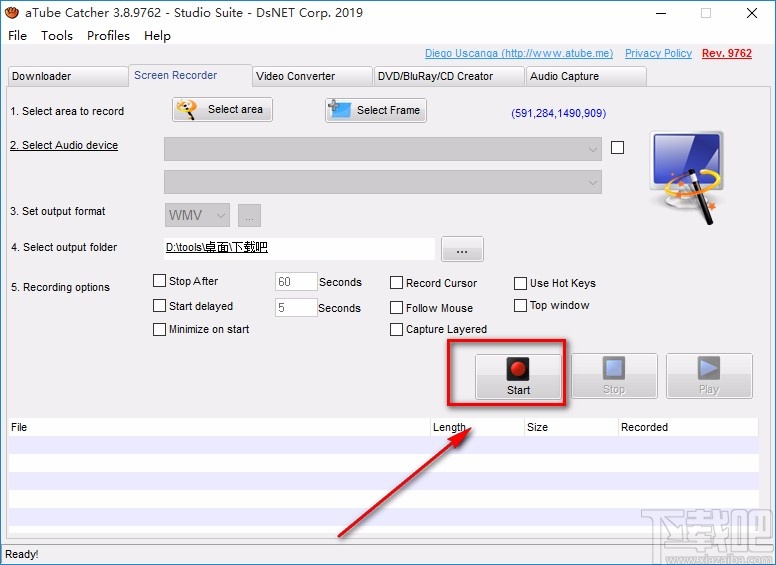The image size is (776, 565).
Task: Enable the Top window checkbox
Action: pyautogui.click(x=520, y=305)
